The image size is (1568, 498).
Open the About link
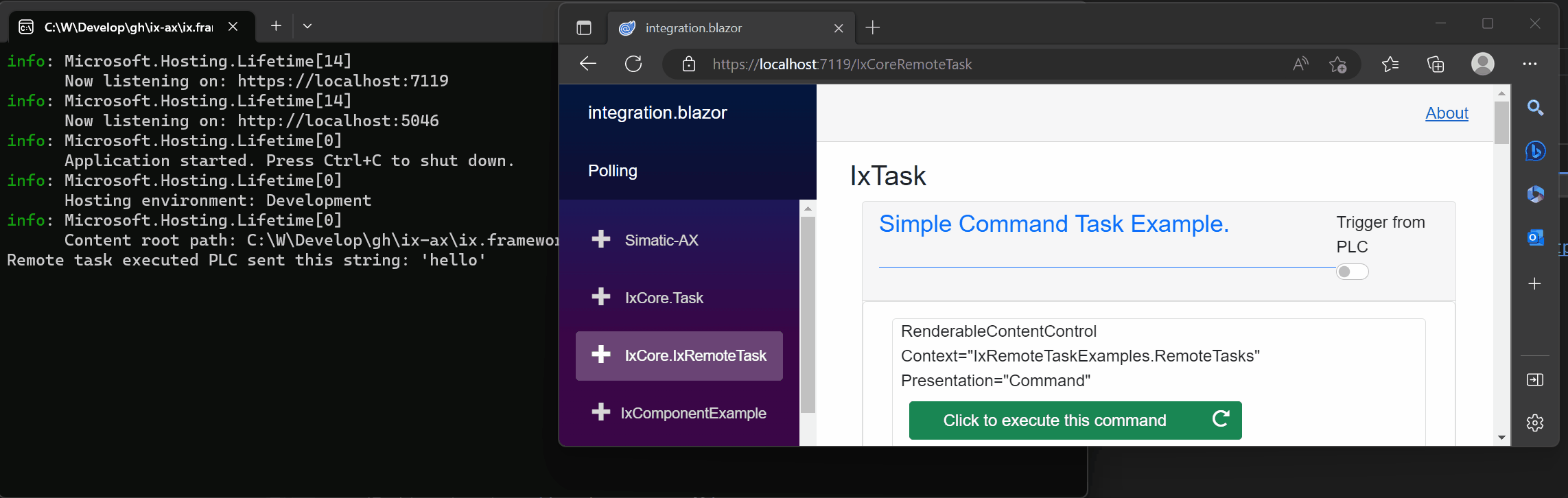[x=1447, y=113]
